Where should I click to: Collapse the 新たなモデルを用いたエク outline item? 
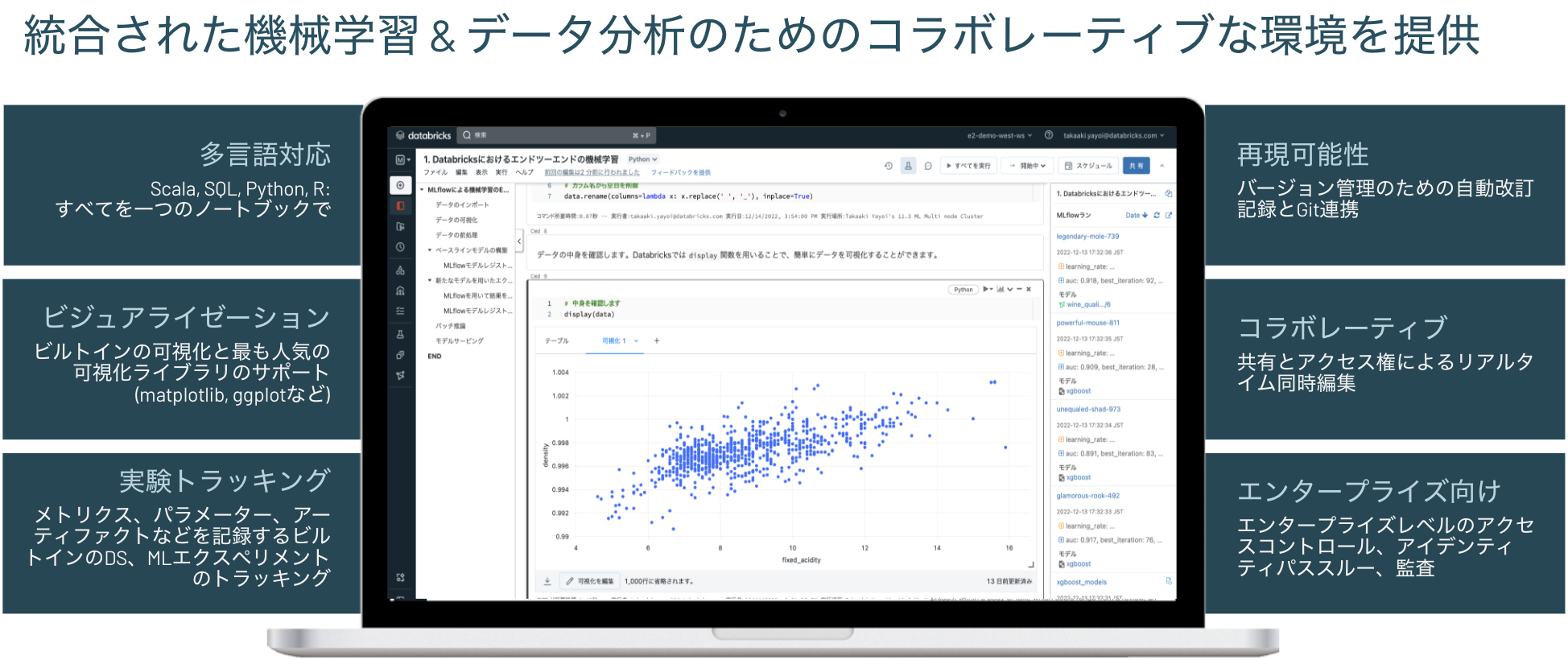tap(430, 280)
